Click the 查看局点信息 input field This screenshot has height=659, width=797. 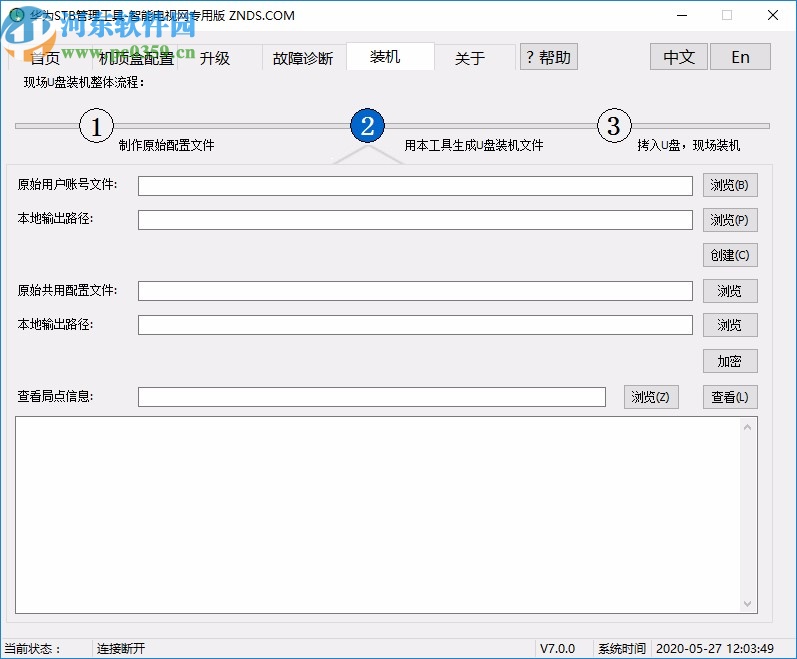coord(372,397)
